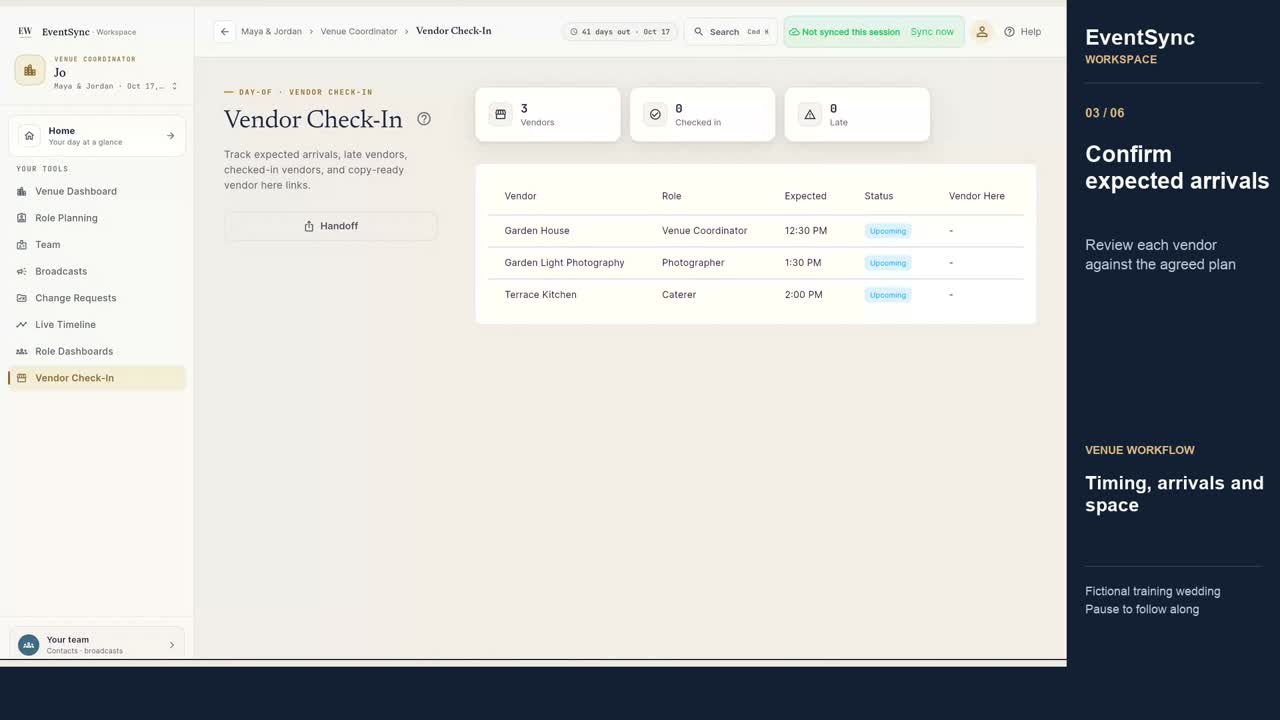Click the Your team avatar icon
Image resolution: width=1280 pixels, height=720 pixels.
click(x=29, y=645)
